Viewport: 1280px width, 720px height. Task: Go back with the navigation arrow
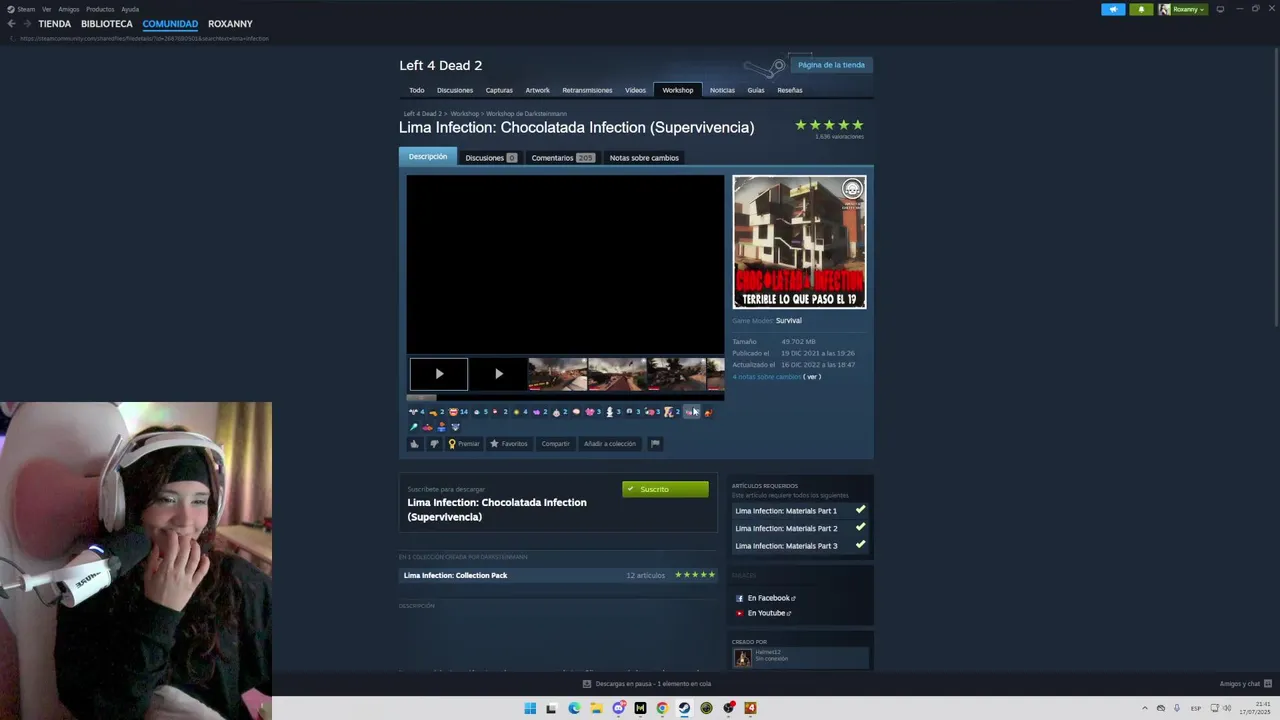pos(11,24)
